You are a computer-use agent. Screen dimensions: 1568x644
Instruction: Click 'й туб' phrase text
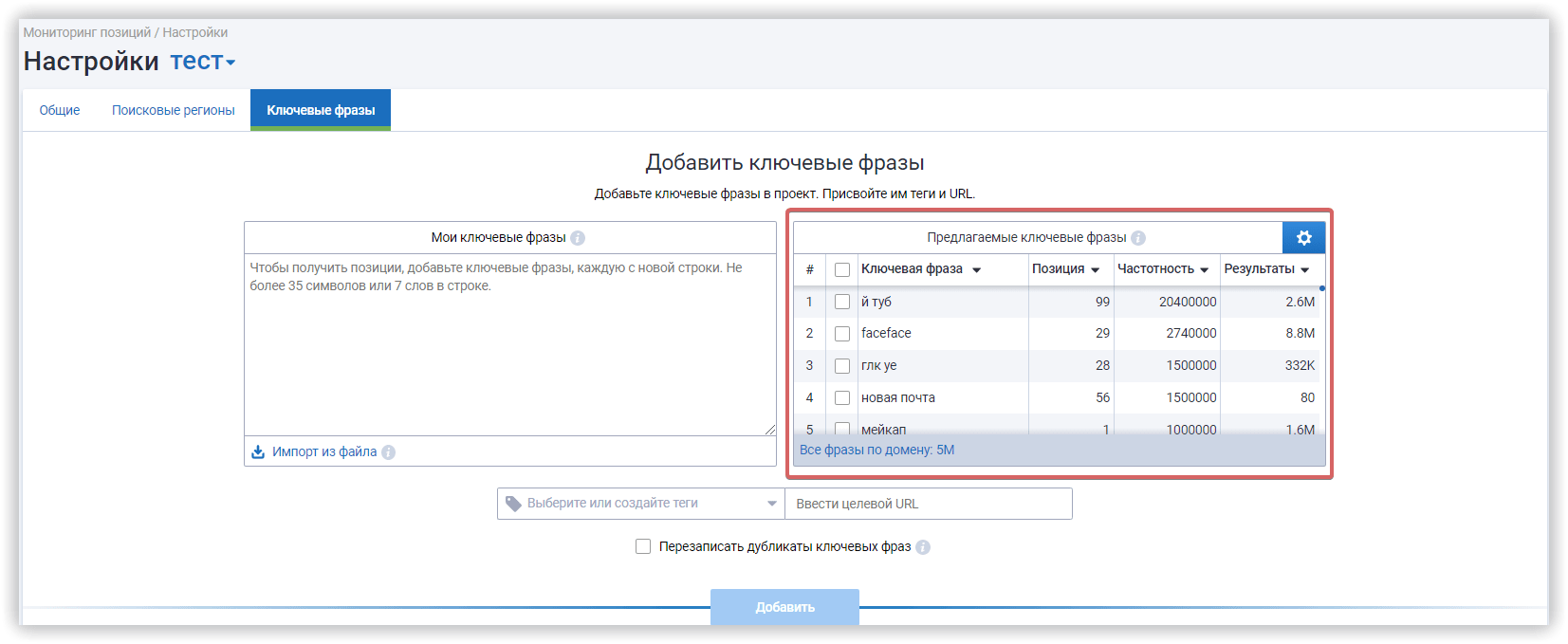coord(876,302)
